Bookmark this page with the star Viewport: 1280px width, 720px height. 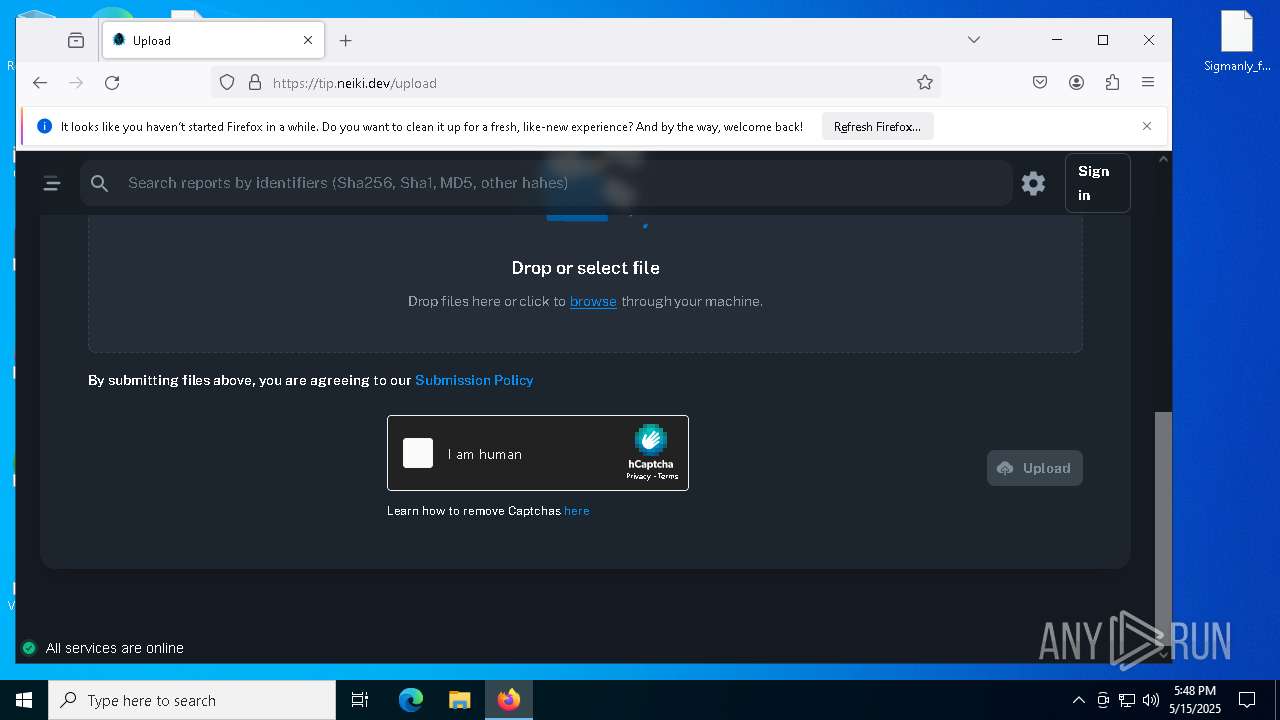point(925,83)
